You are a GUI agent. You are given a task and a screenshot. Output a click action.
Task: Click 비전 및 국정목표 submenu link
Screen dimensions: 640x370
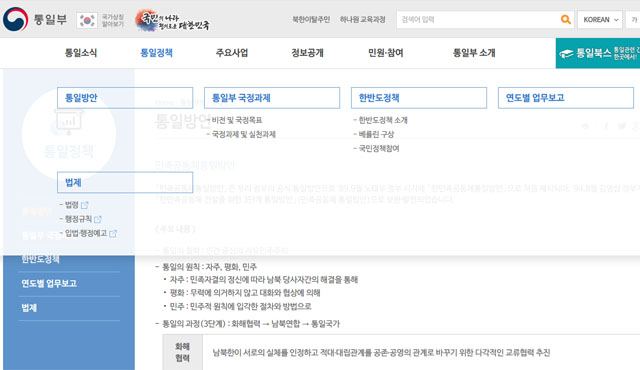pos(237,120)
